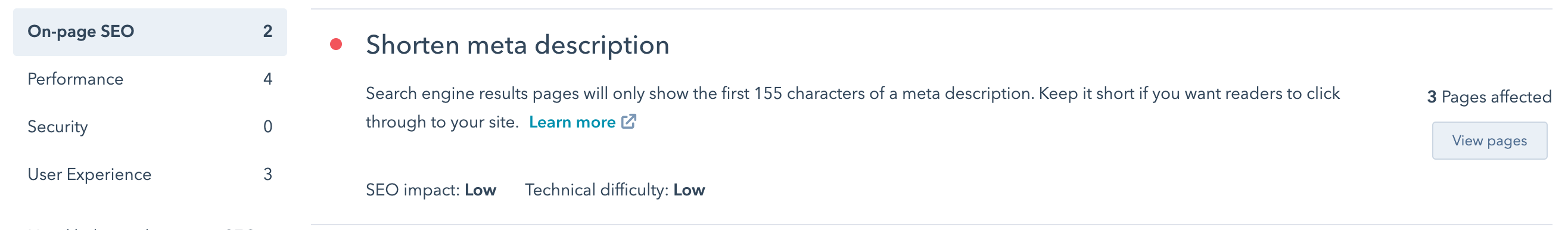
Task: Click the SEO impact: Low label
Action: click(431, 190)
